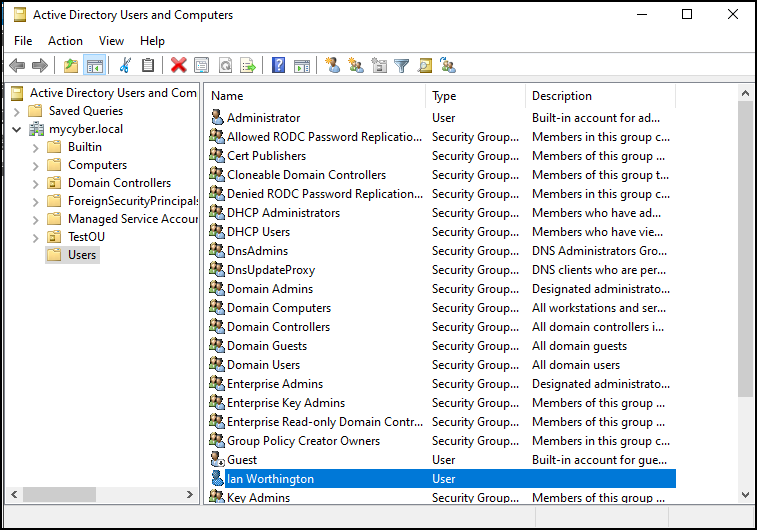Click the Guest user icon in the list
Viewport: 757px width, 530px height.
pos(218,459)
